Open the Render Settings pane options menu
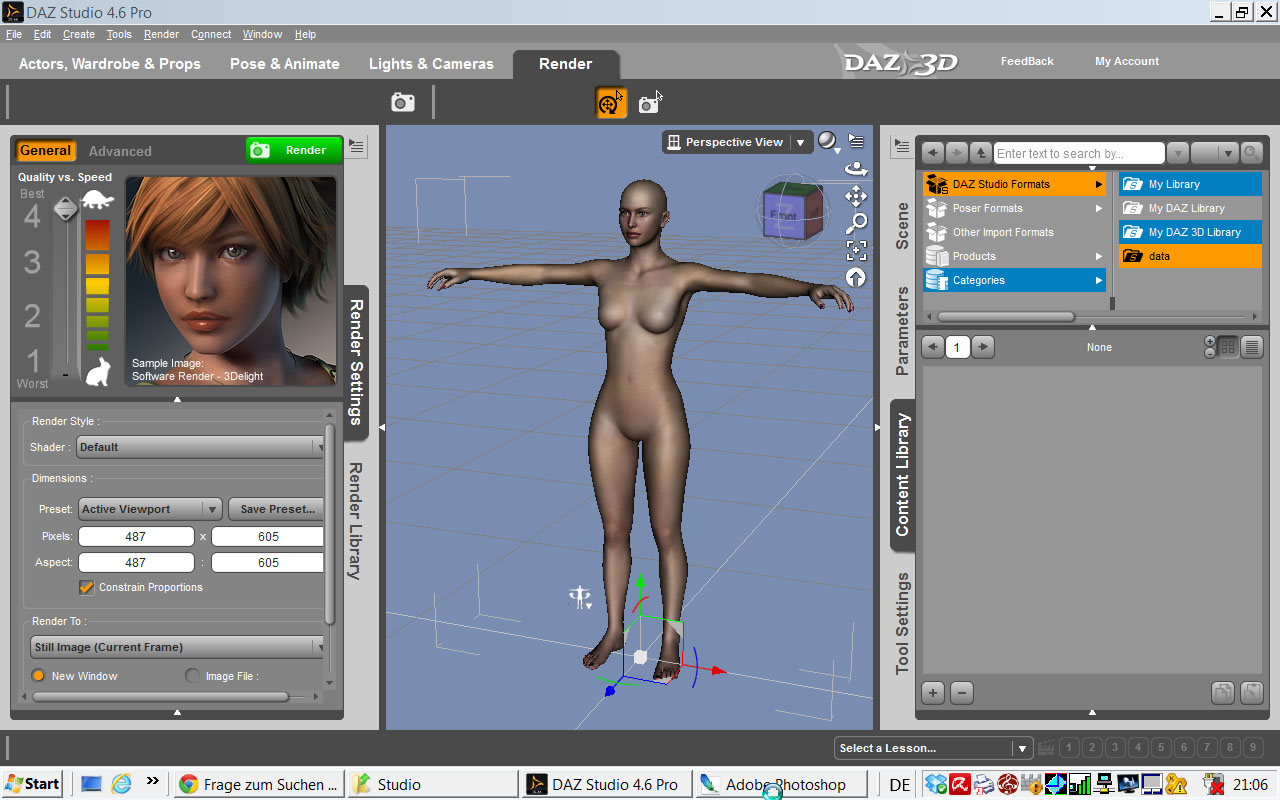 [x=357, y=147]
